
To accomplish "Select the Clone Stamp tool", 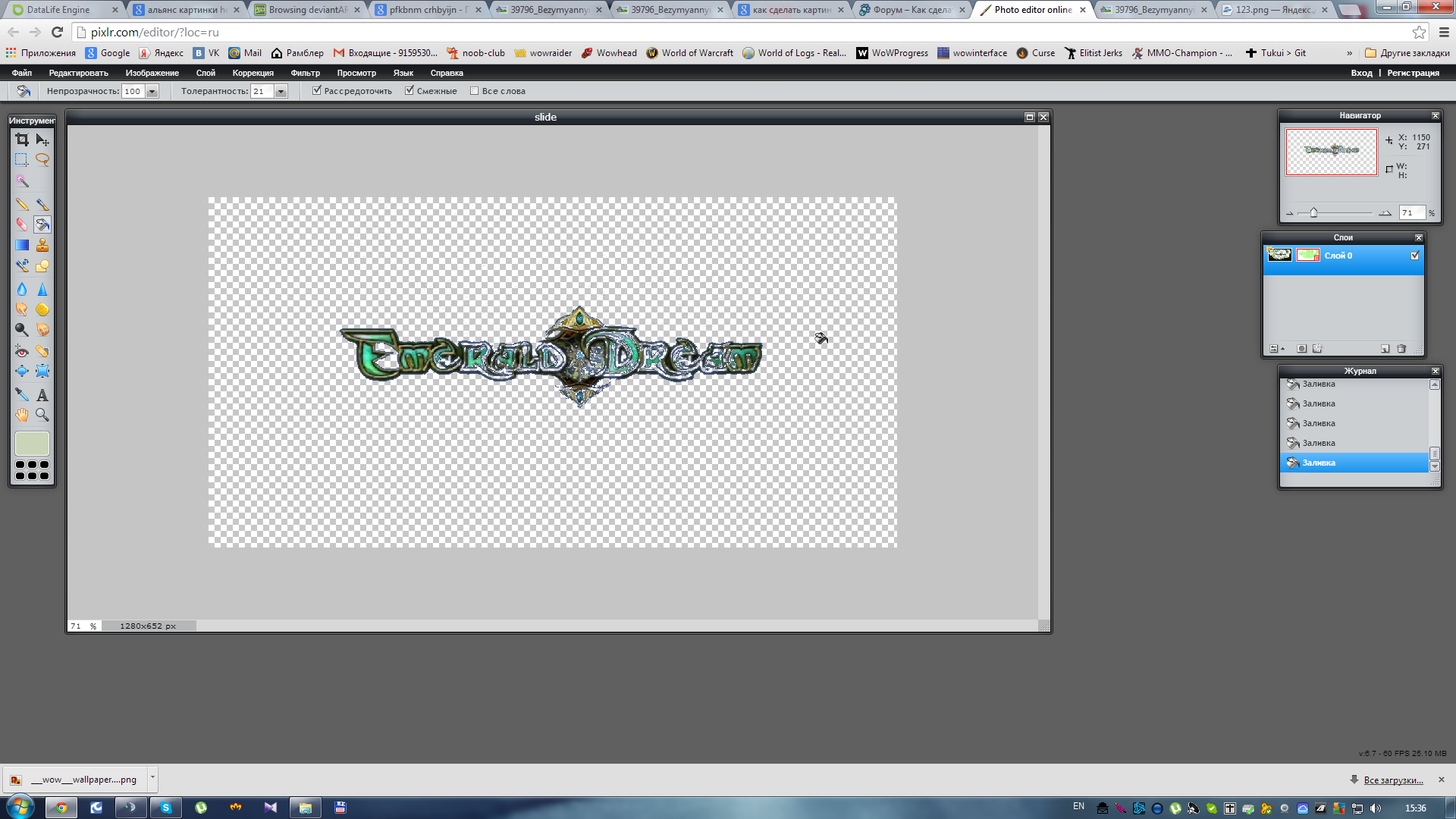I will point(42,245).
